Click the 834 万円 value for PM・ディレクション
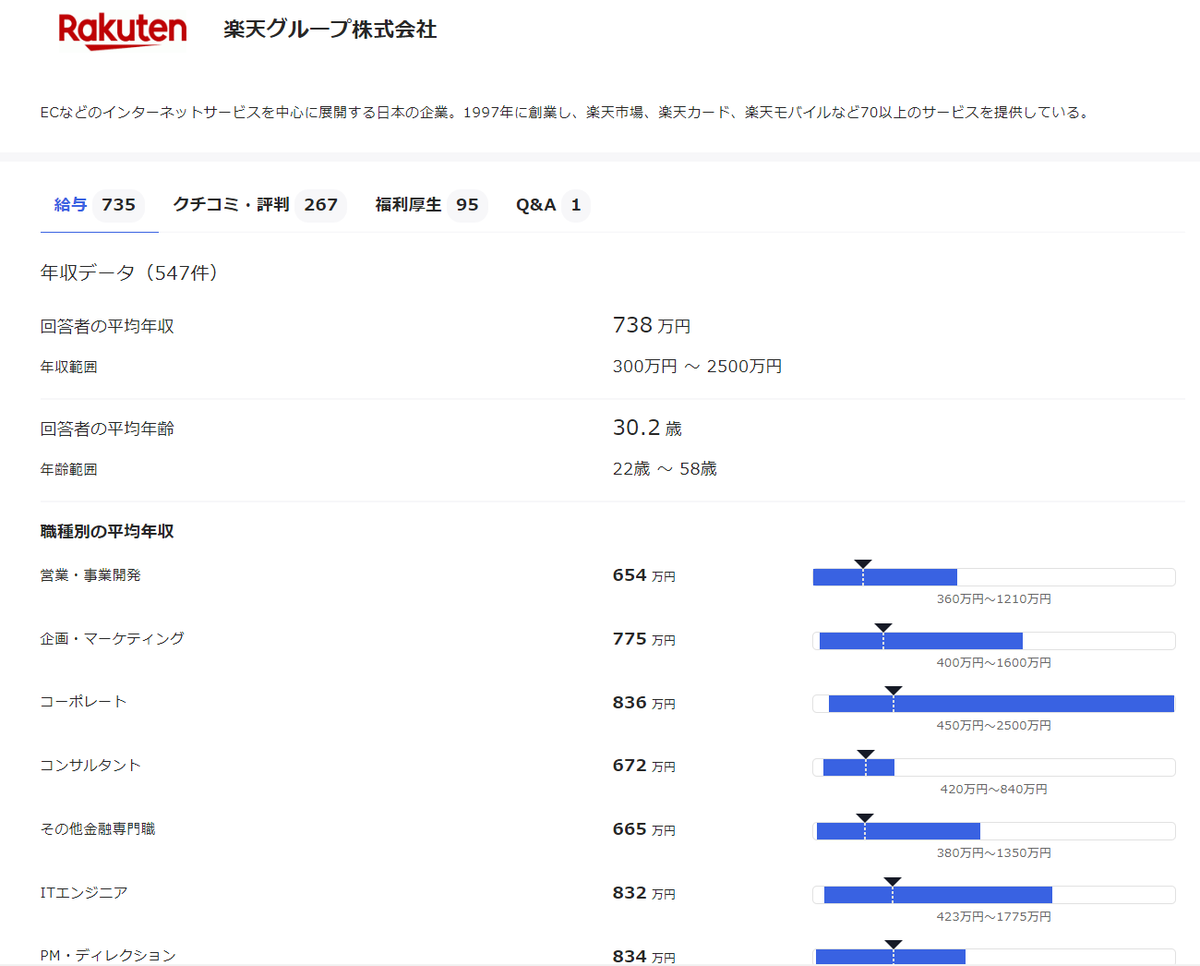The height and width of the screenshot is (966, 1200). pyautogui.click(x=644, y=956)
